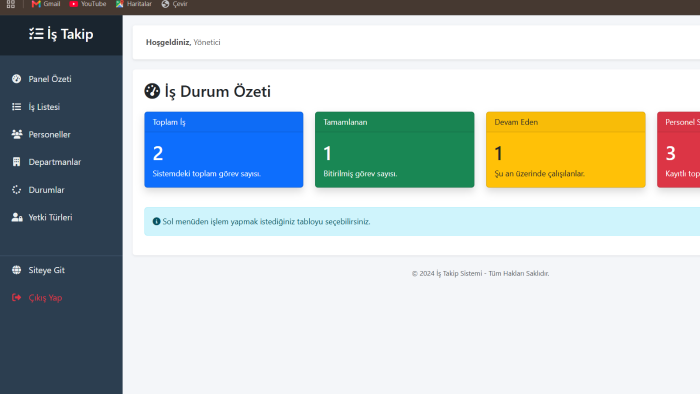Open the YouTube bookmark label
Screen dimensions: 700x394
pyautogui.click(x=93, y=4)
